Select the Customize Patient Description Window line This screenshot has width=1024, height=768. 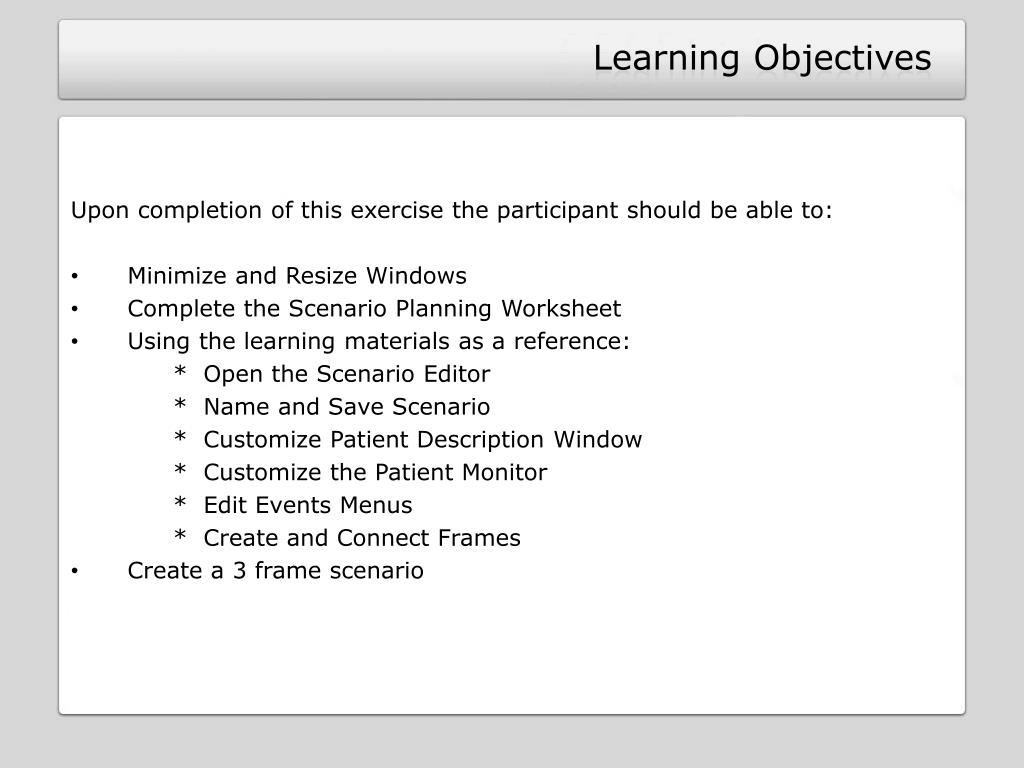pyautogui.click(x=423, y=440)
